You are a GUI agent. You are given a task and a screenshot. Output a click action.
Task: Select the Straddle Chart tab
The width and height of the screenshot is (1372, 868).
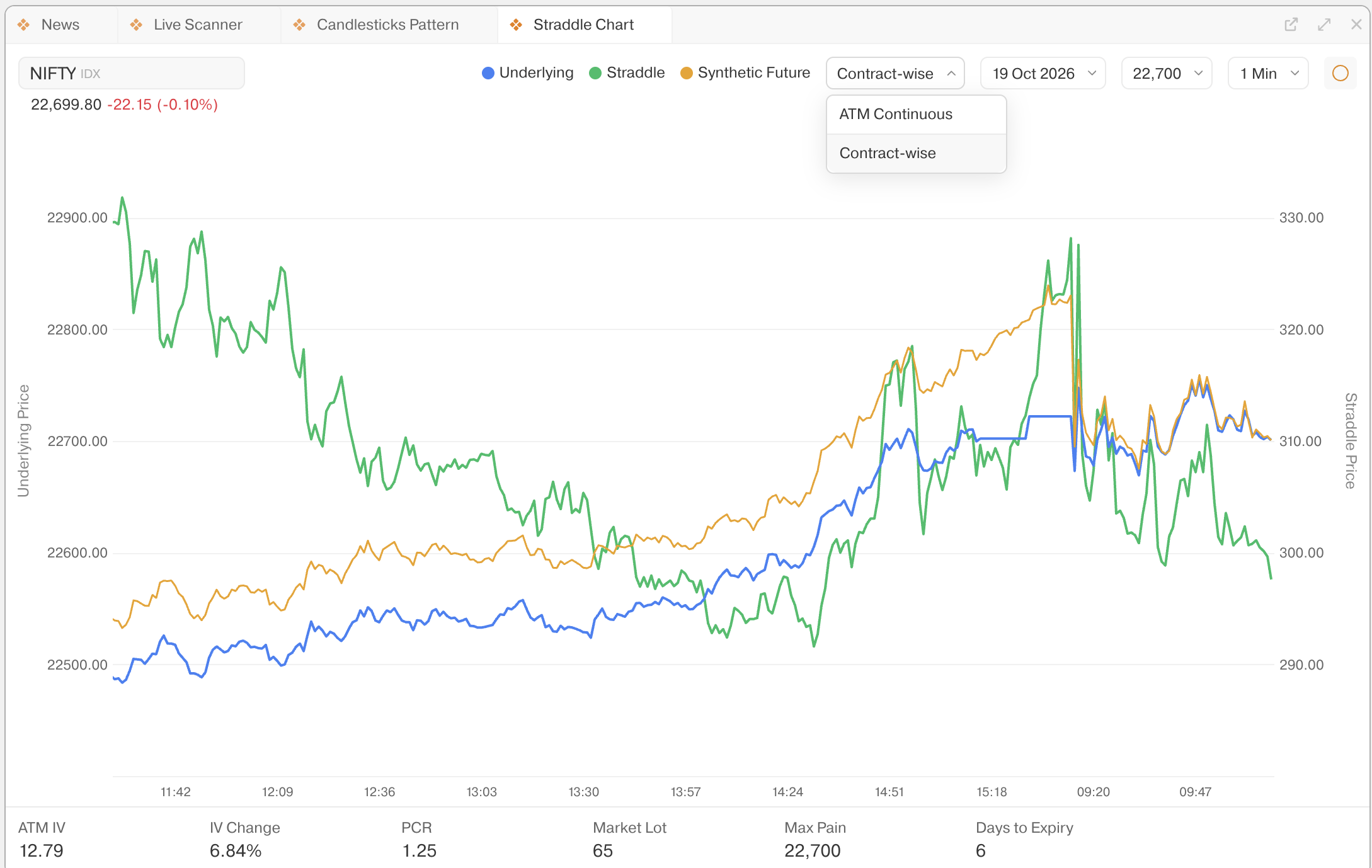tap(583, 25)
